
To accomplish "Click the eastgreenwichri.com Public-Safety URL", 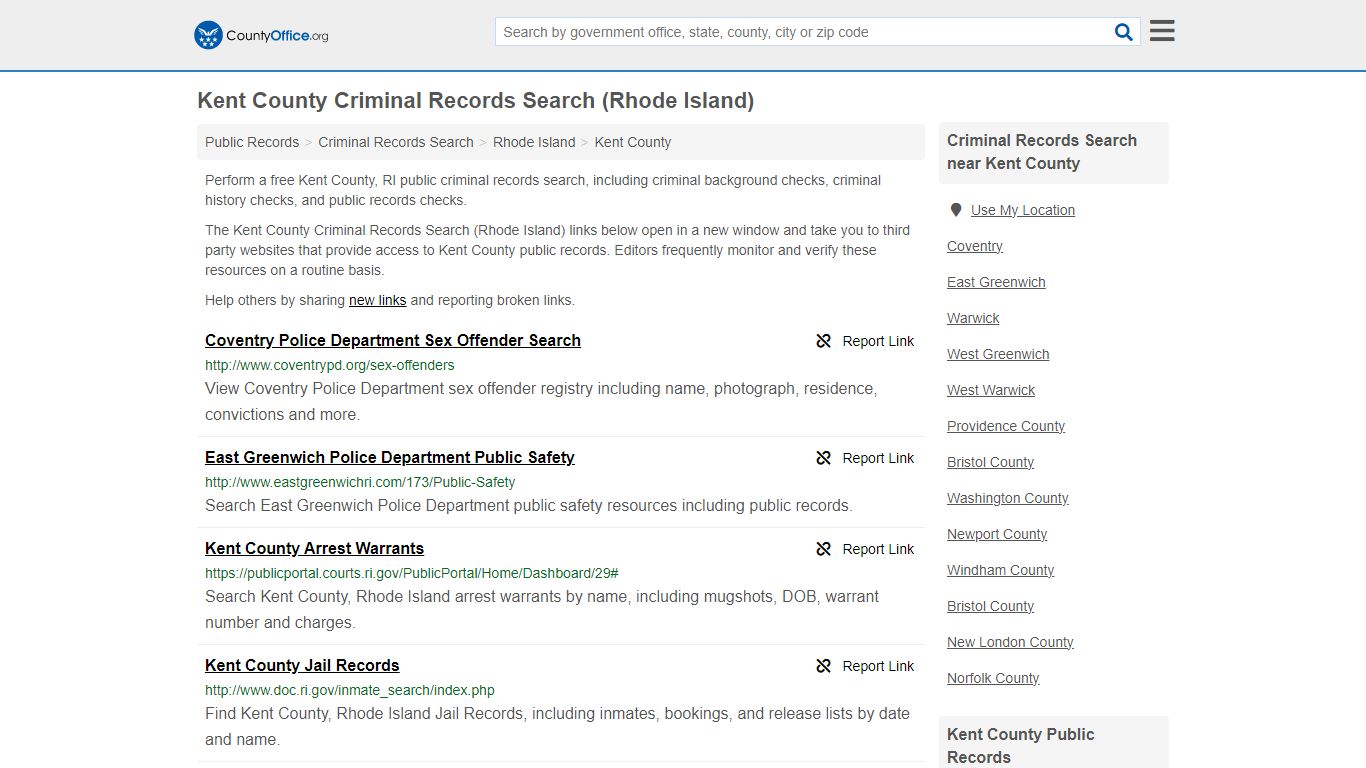I will pyautogui.click(x=360, y=482).
